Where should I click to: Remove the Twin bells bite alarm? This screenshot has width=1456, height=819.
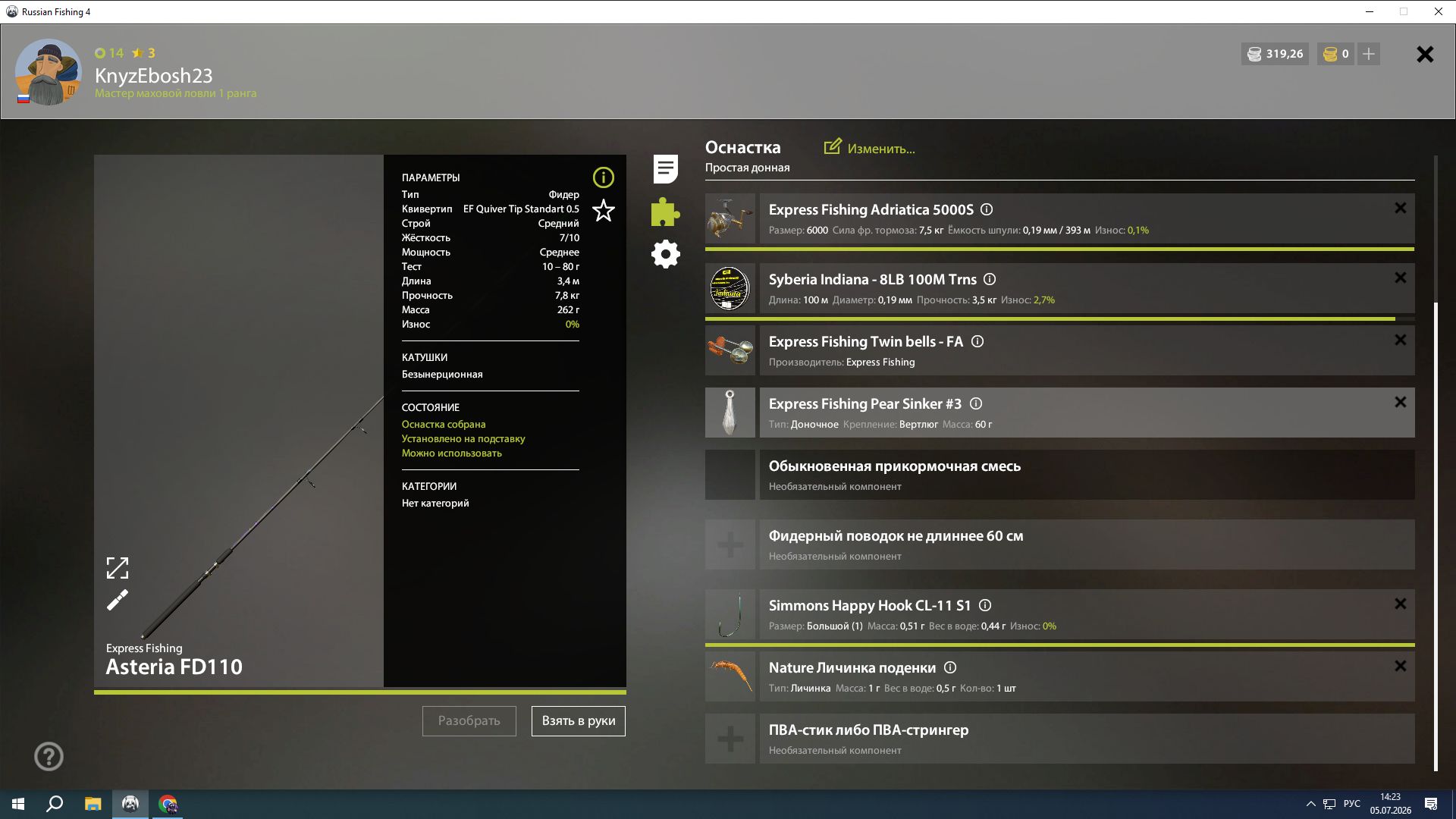click(1400, 340)
